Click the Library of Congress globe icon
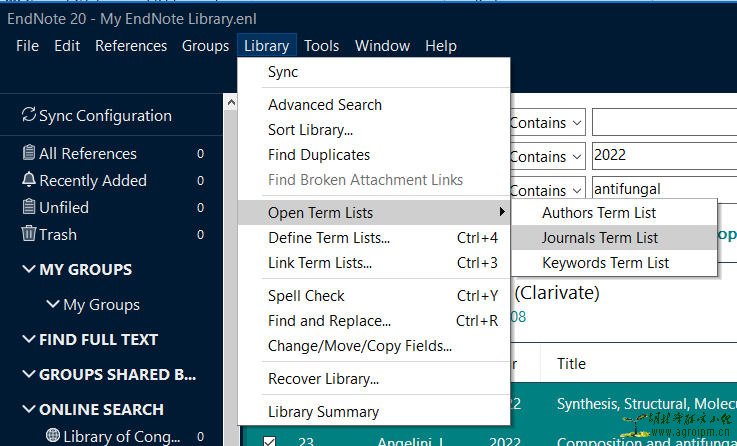The image size is (737, 446). 53,436
